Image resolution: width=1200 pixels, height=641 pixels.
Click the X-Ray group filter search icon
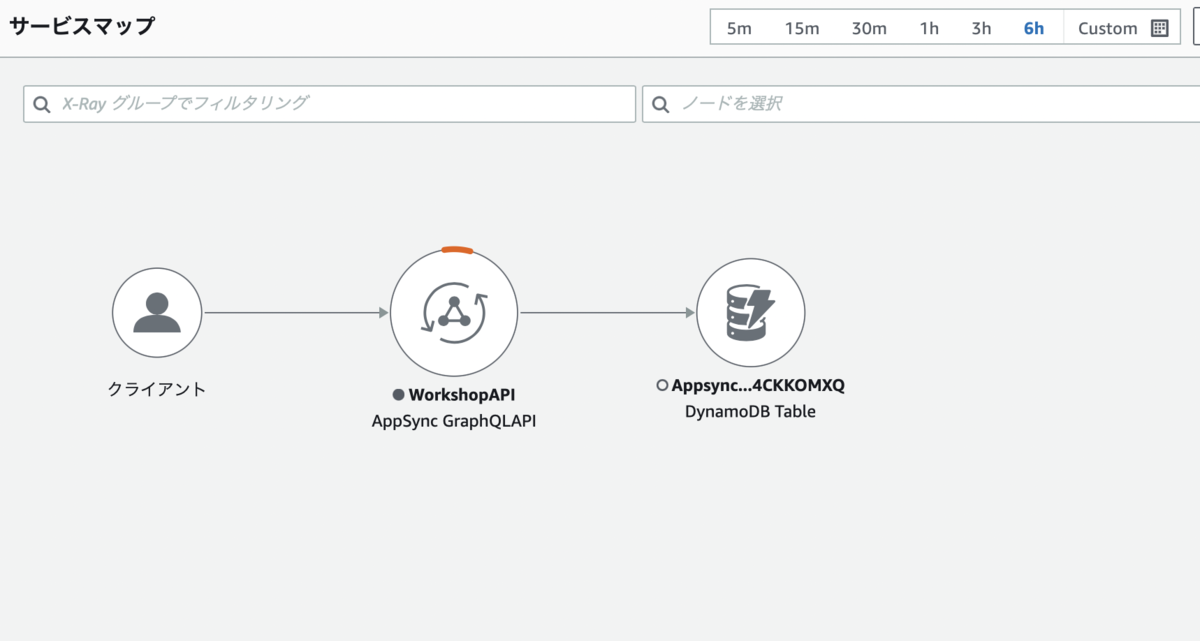(x=42, y=103)
